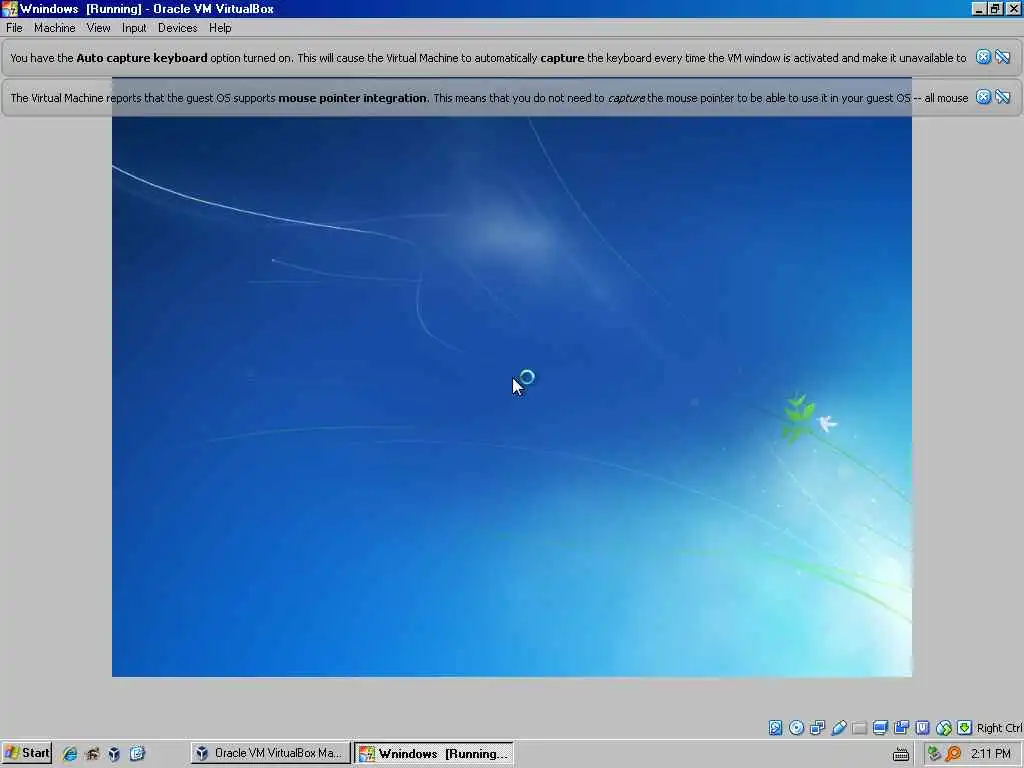Viewport: 1024px width, 768px height.
Task: Click the USB devices indicator
Action: 839,728
